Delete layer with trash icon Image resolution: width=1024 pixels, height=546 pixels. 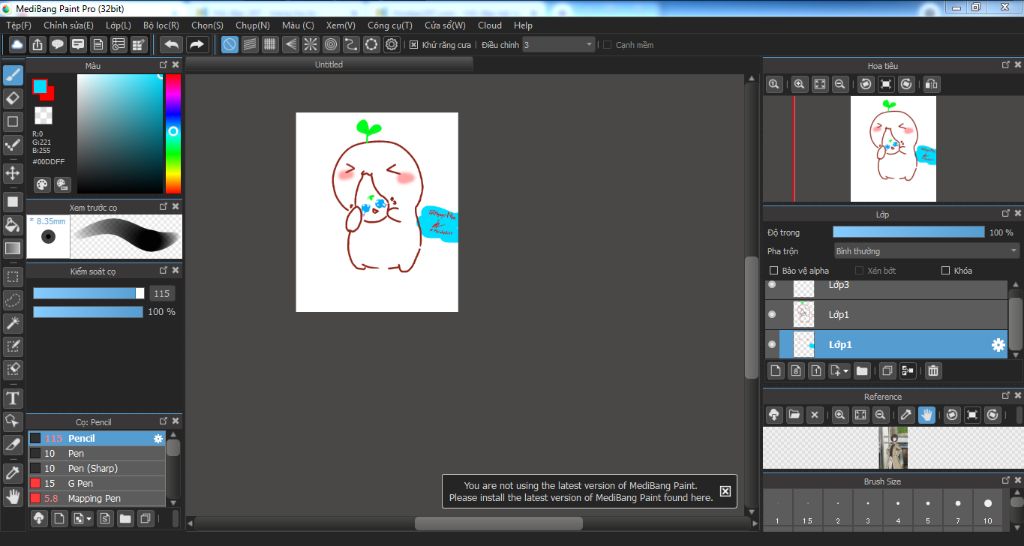pyautogui.click(x=933, y=371)
